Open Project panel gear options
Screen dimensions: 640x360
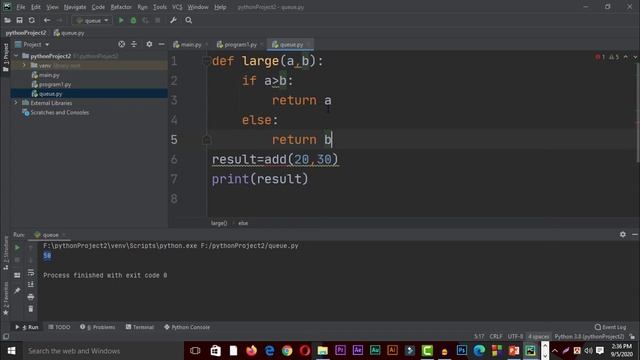pyautogui.click(x=149, y=44)
